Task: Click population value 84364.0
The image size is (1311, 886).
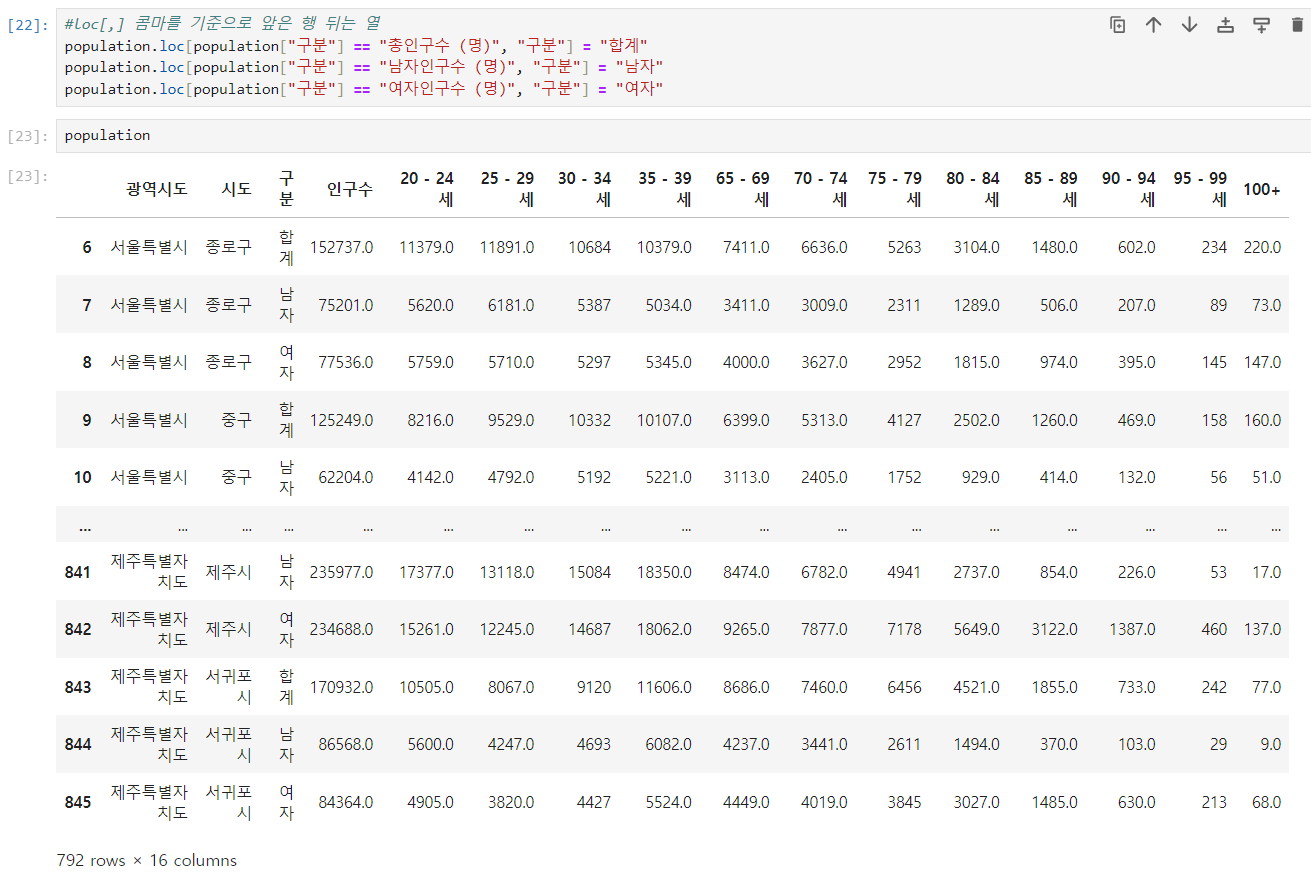Action: (x=346, y=802)
